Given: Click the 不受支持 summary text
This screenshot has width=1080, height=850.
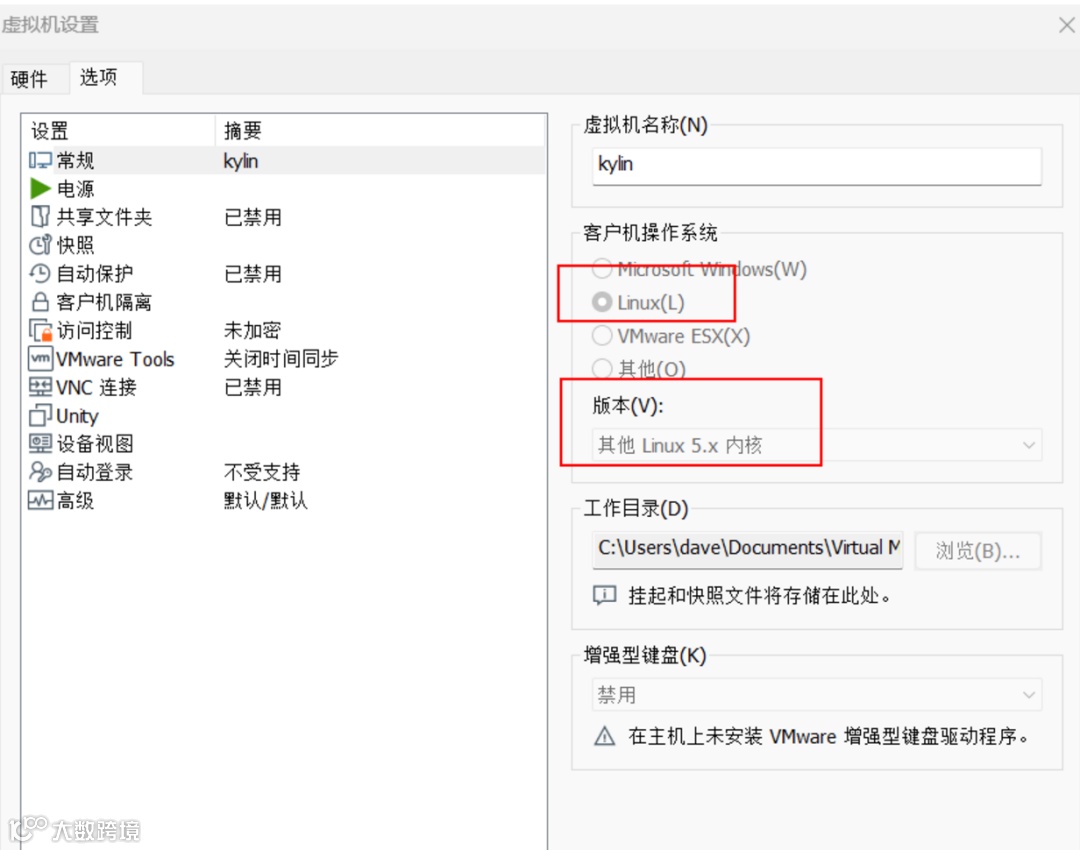Looking at the screenshot, I should click(262, 472).
